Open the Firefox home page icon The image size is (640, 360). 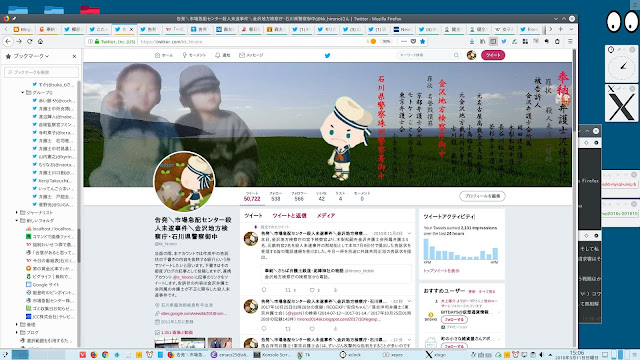[40, 41]
